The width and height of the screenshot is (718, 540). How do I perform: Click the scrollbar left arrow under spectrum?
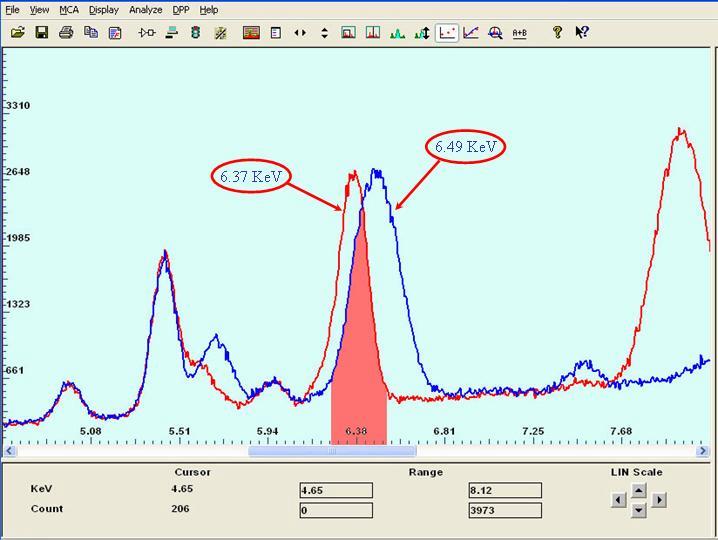point(10,451)
